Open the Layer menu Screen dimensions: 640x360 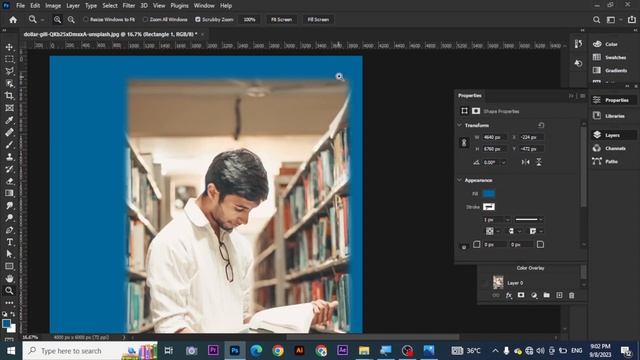(x=73, y=6)
